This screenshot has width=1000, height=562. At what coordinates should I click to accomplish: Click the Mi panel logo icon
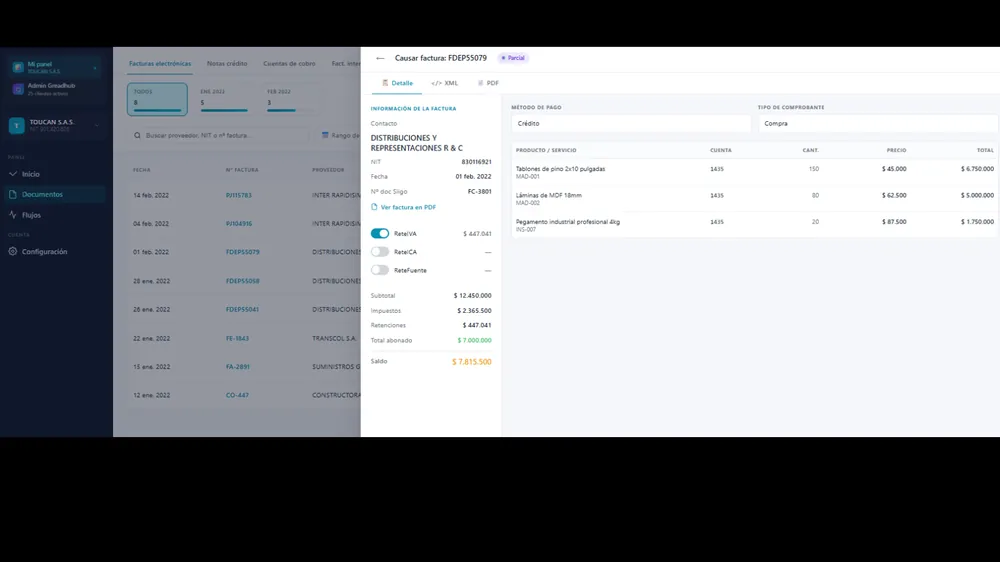[18, 67]
